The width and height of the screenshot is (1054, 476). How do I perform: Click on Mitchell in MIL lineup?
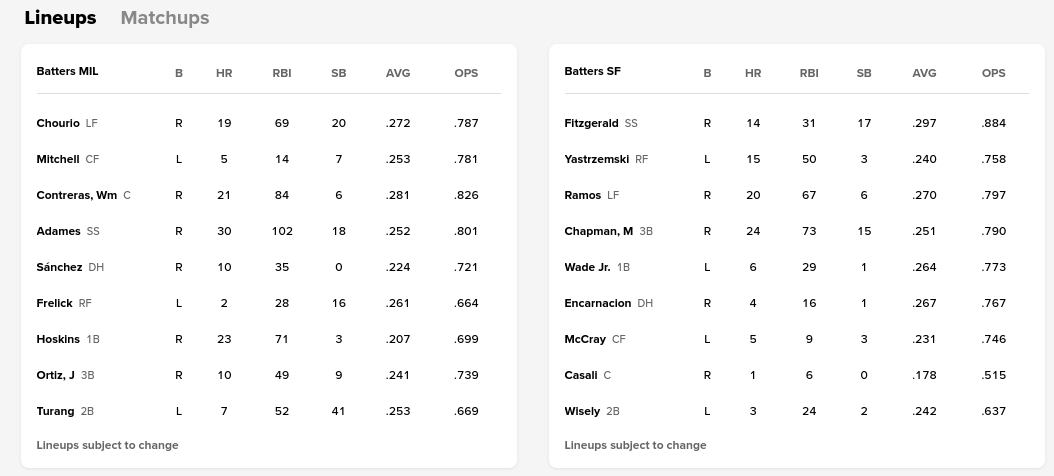point(58,159)
